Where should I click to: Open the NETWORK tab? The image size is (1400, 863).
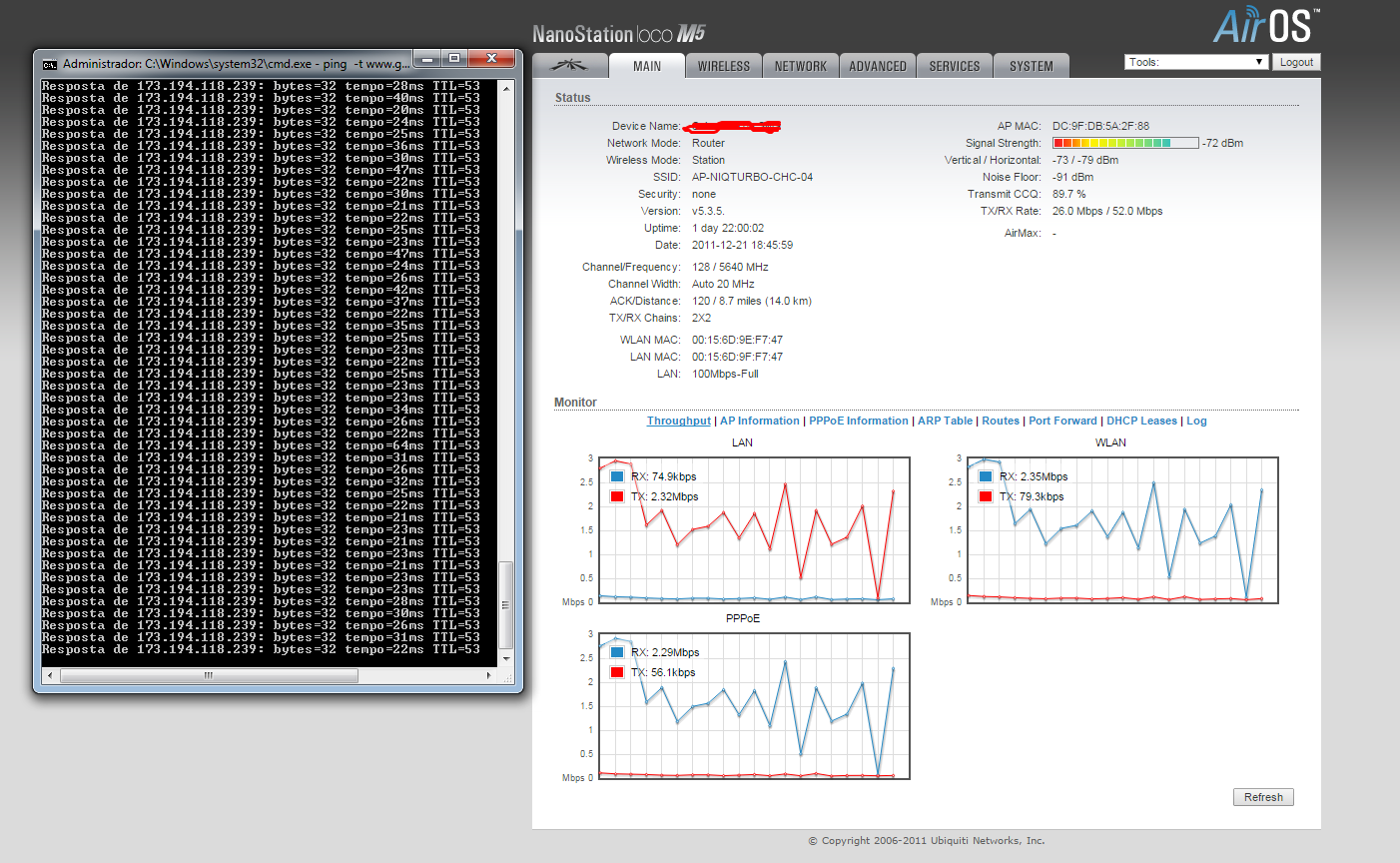pos(801,66)
